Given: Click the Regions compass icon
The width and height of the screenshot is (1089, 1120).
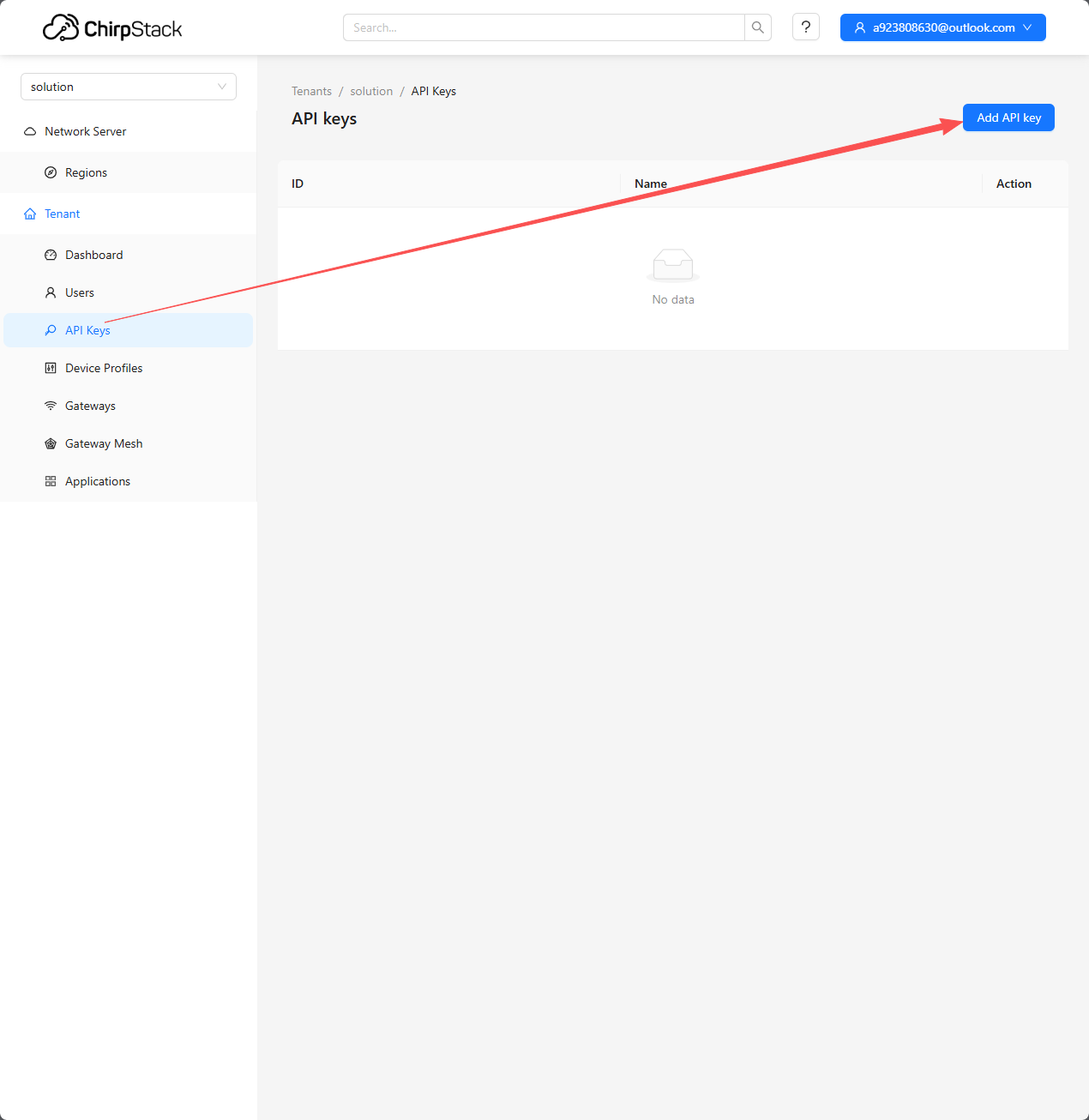Looking at the screenshot, I should coord(51,172).
